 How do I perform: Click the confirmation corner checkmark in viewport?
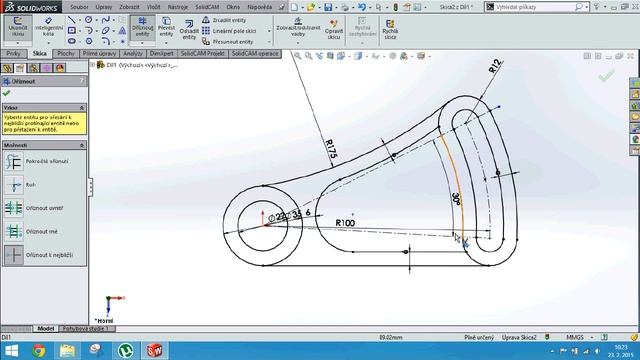(x=607, y=76)
